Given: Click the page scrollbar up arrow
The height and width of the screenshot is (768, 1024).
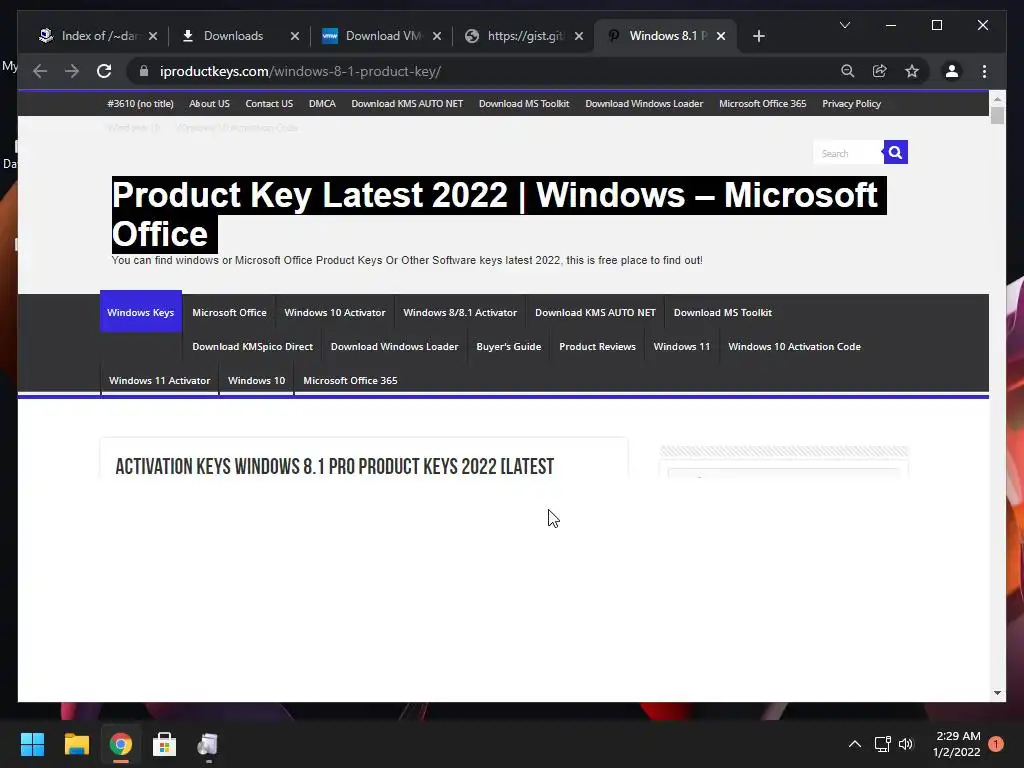Looking at the screenshot, I should (x=997, y=99).
